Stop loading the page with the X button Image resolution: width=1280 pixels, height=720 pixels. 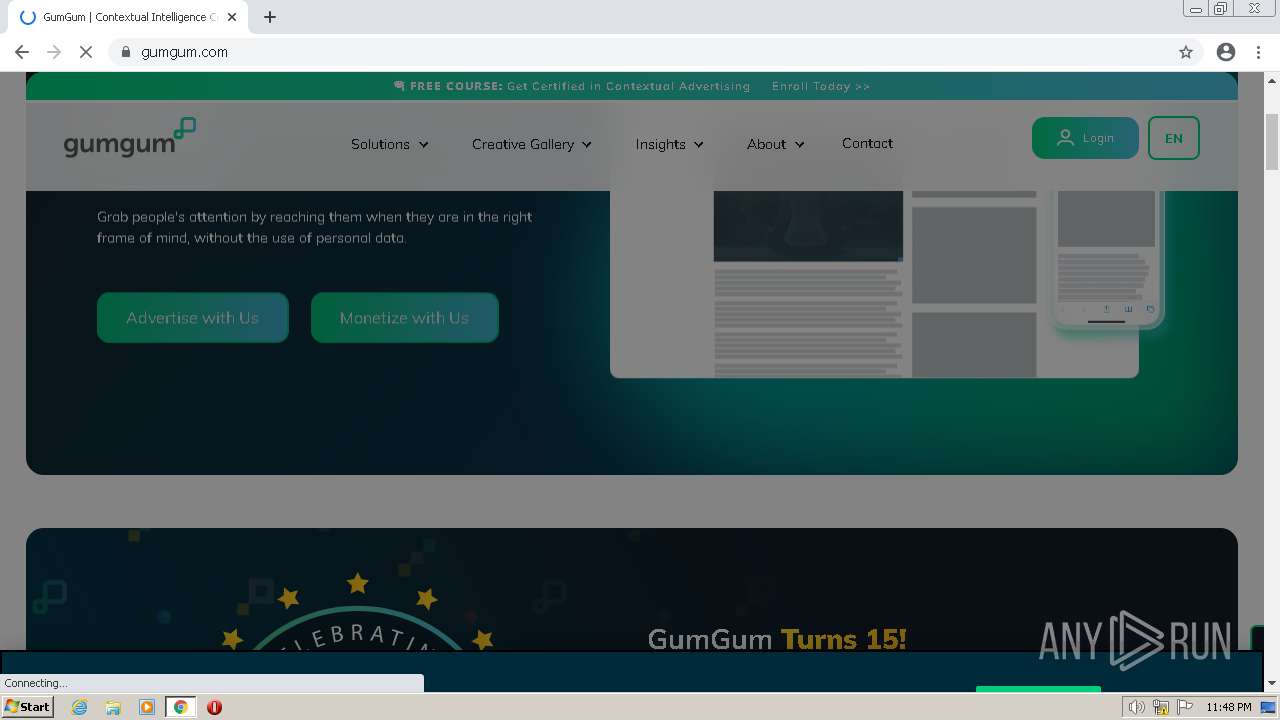[86, 52]
